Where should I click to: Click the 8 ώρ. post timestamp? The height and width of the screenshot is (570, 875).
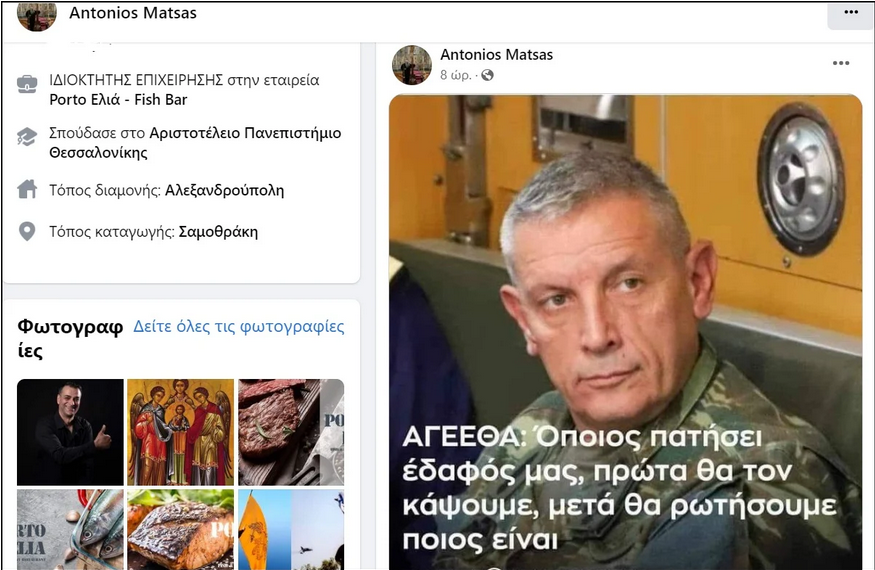[455, 75]
